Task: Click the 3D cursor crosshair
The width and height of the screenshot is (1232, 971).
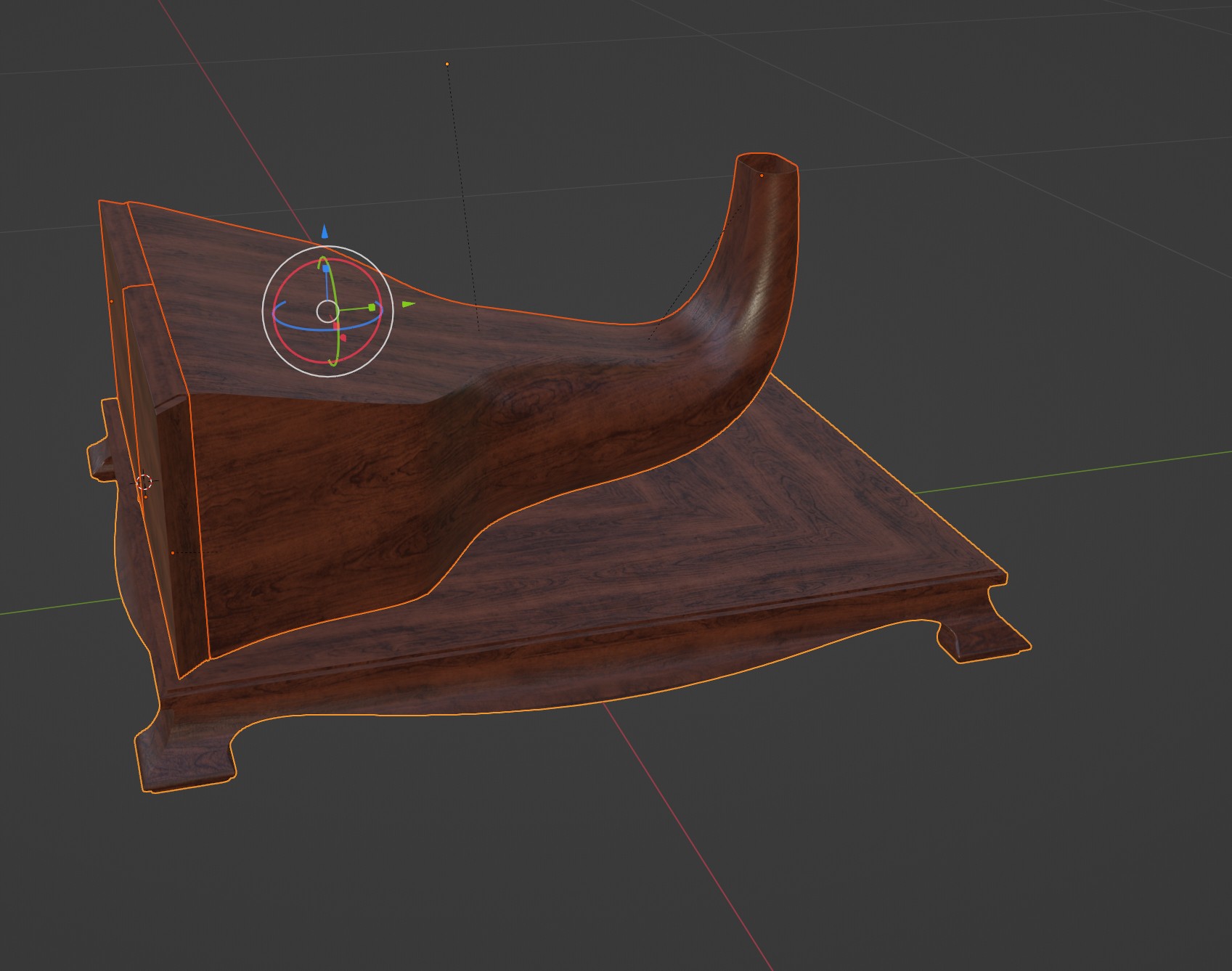Action: coord(144,482)
